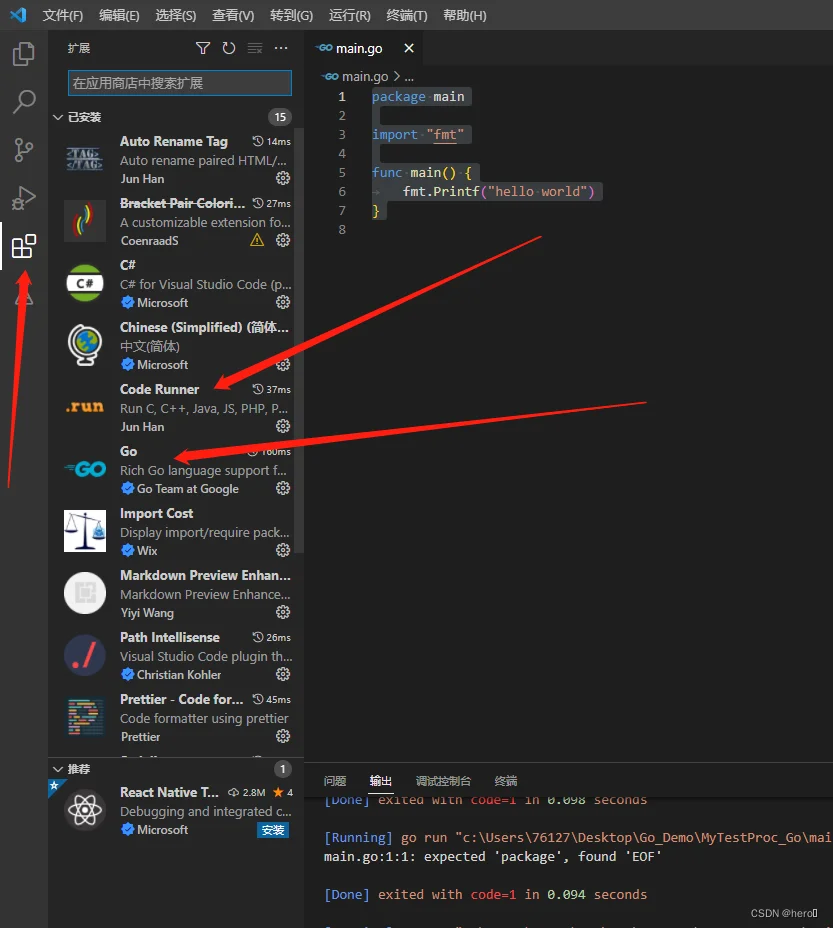Viewport: 833px width, 928px height.
Task: Click the 'package main' code line
Action: point(418,96)
